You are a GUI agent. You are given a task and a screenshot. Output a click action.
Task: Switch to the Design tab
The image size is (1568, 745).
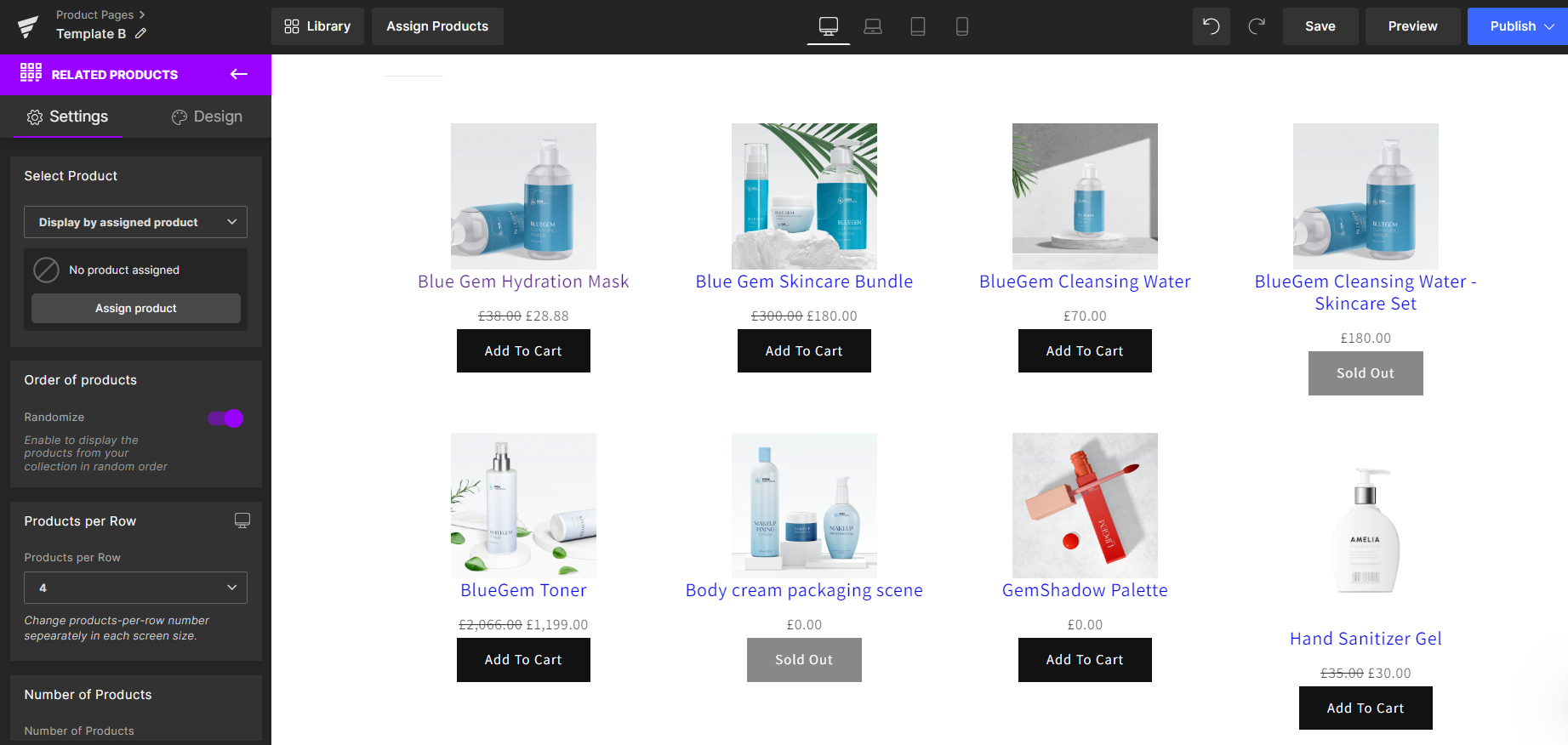click(207, 117)
